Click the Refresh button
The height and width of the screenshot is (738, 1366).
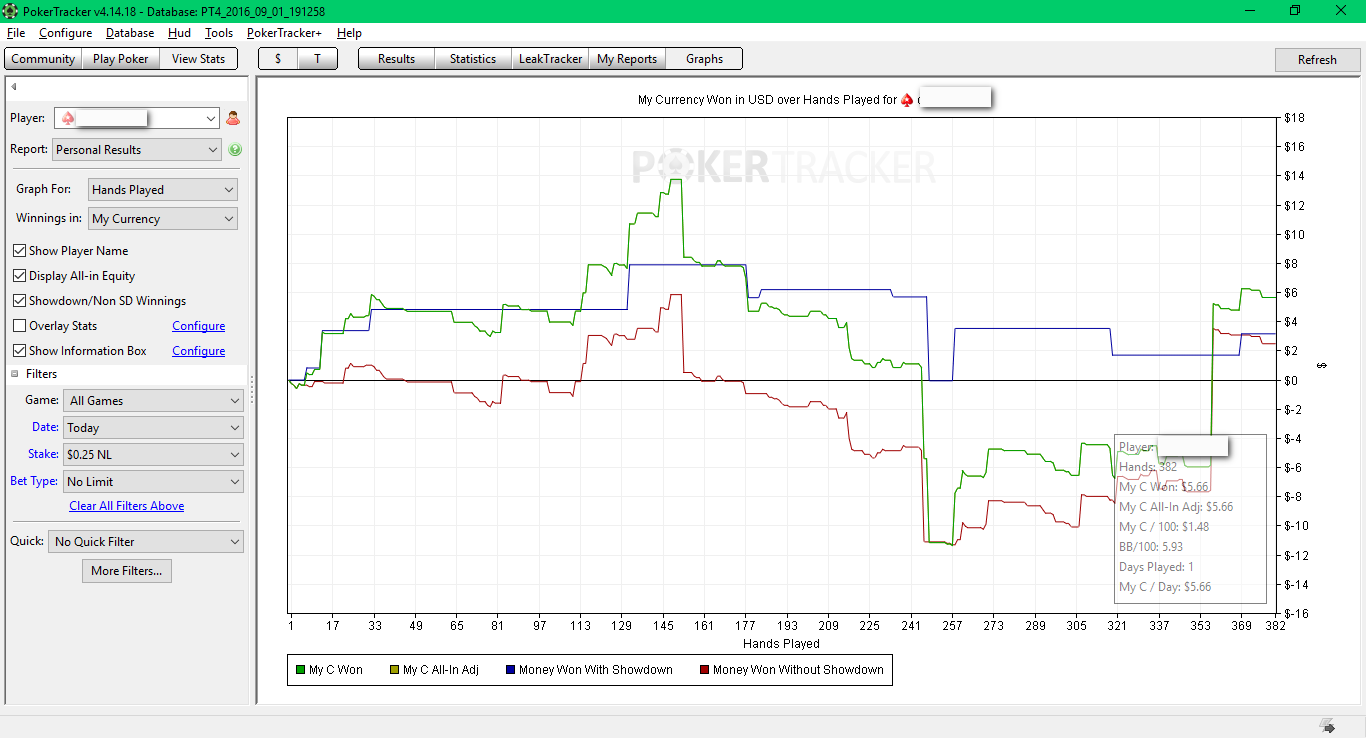pos(1317,59)
